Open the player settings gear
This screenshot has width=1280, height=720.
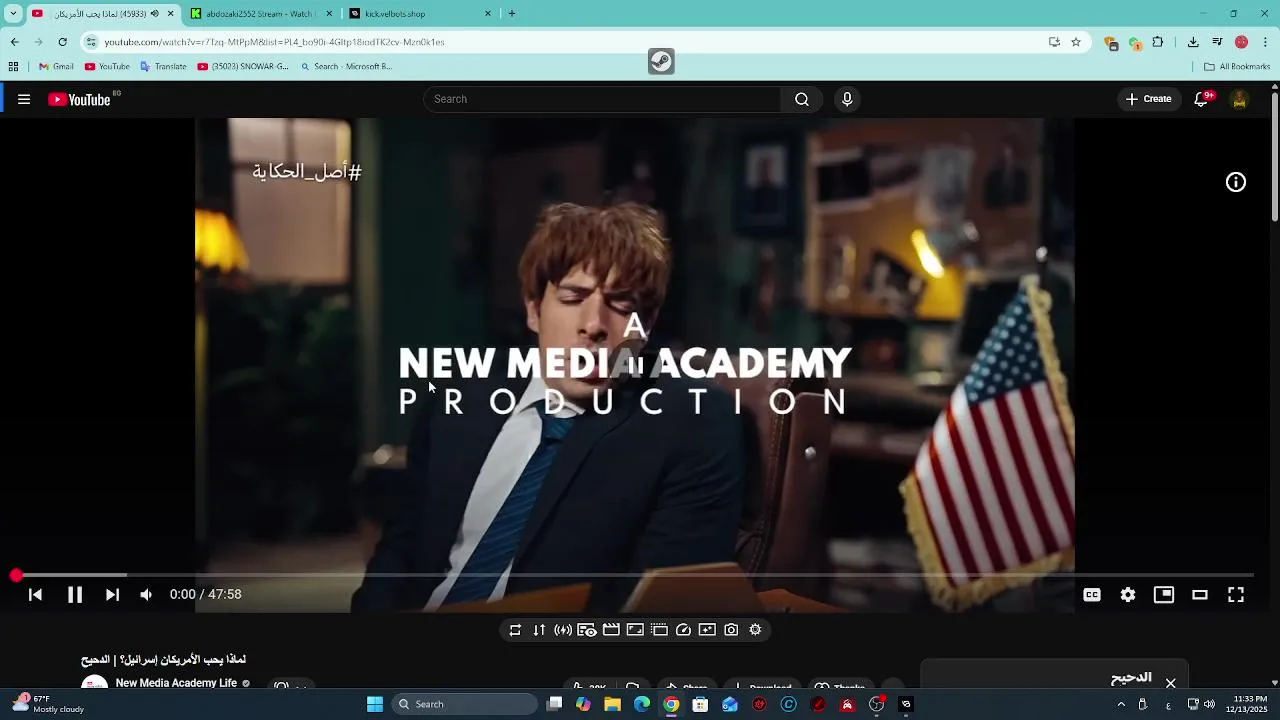point(1128,594)
